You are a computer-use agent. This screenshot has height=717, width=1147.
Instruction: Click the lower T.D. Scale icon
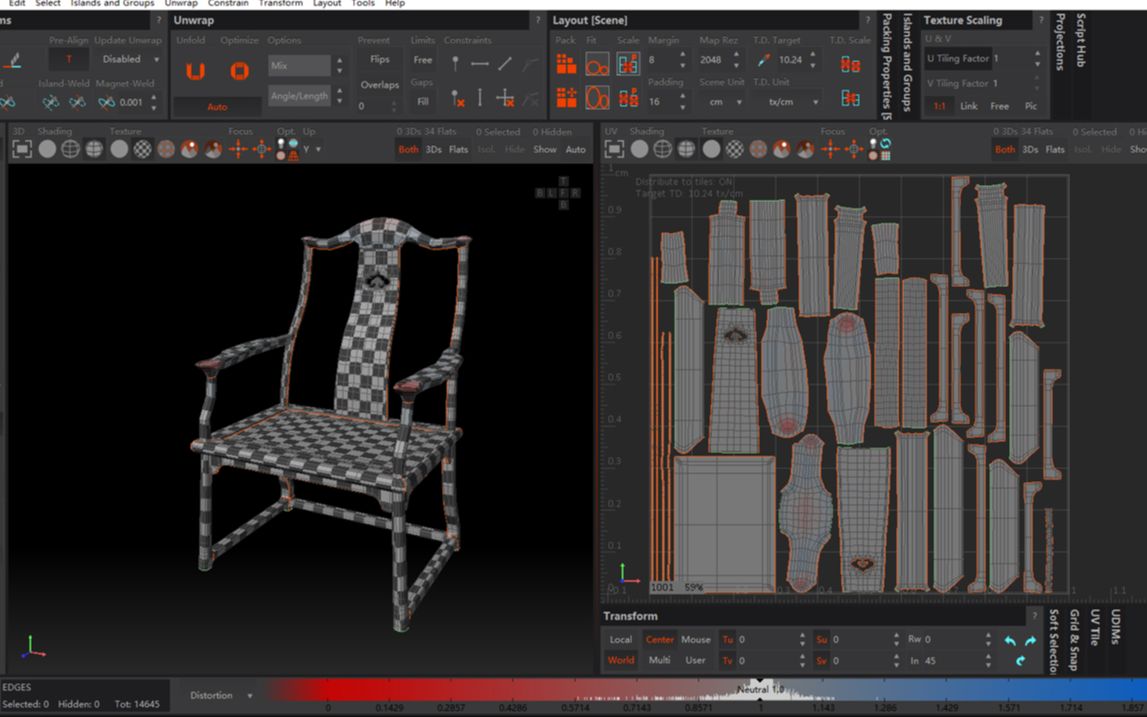[x=850, y=97]
